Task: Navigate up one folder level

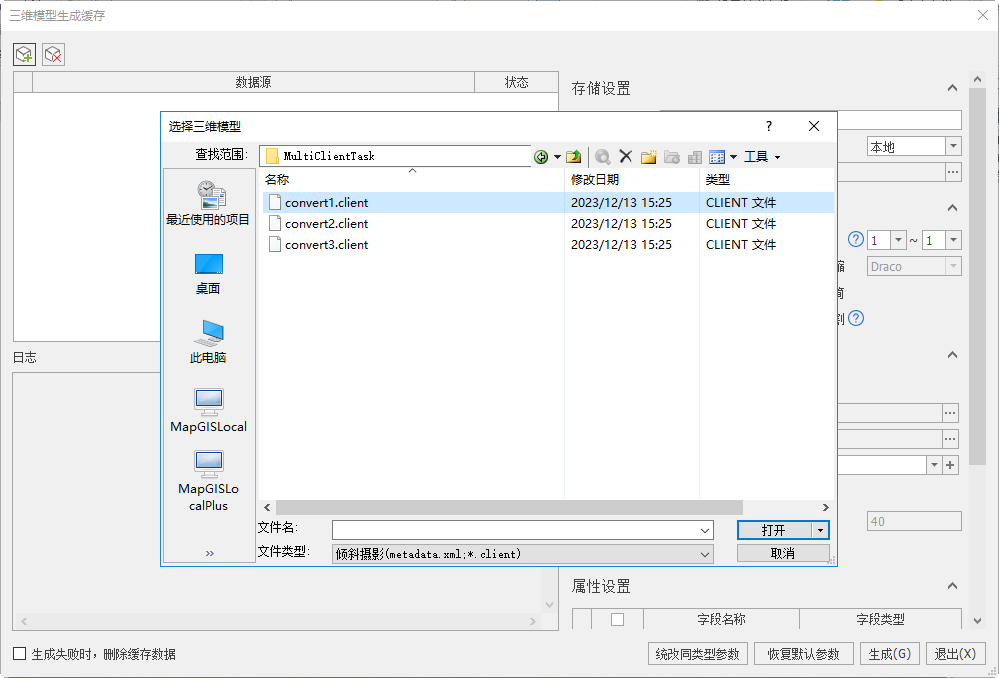Action: 574,157
